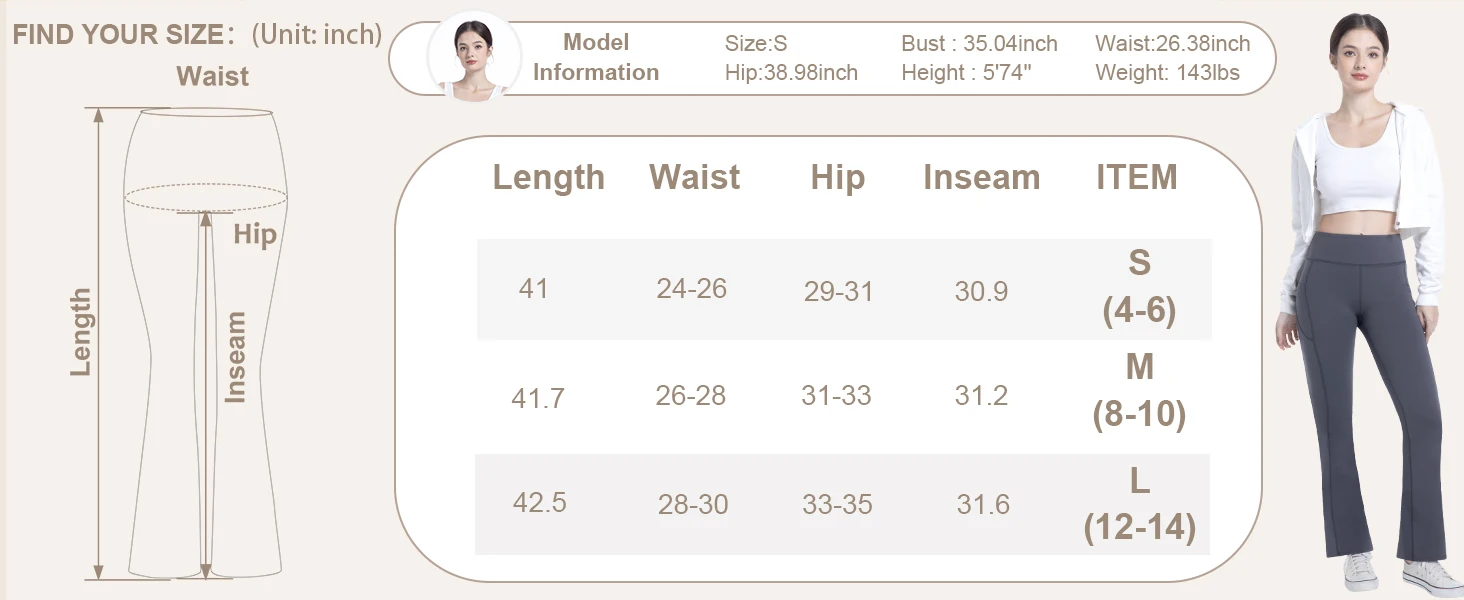
Task: Click the ITEM column header
Action: click(1137, 178)
